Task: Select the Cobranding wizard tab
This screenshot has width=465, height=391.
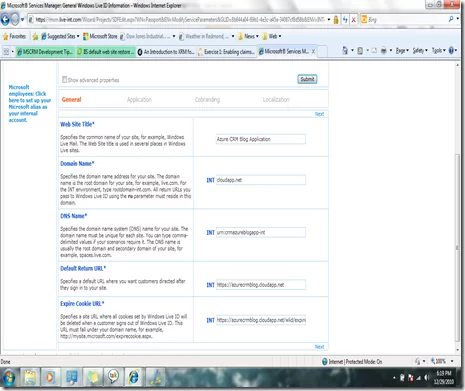Action: tap(207, 99)
